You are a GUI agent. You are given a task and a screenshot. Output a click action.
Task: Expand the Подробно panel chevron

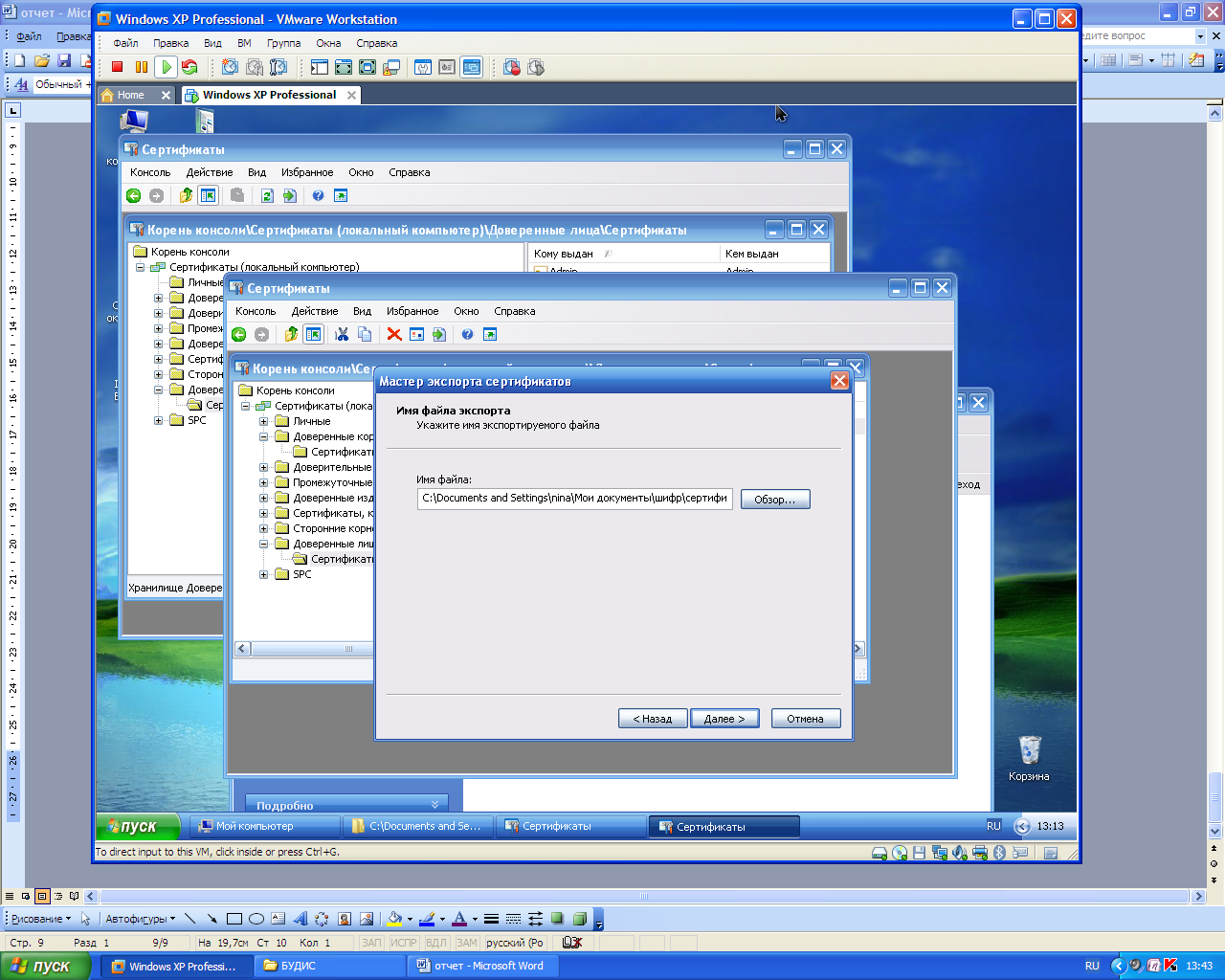coord(434,805)
